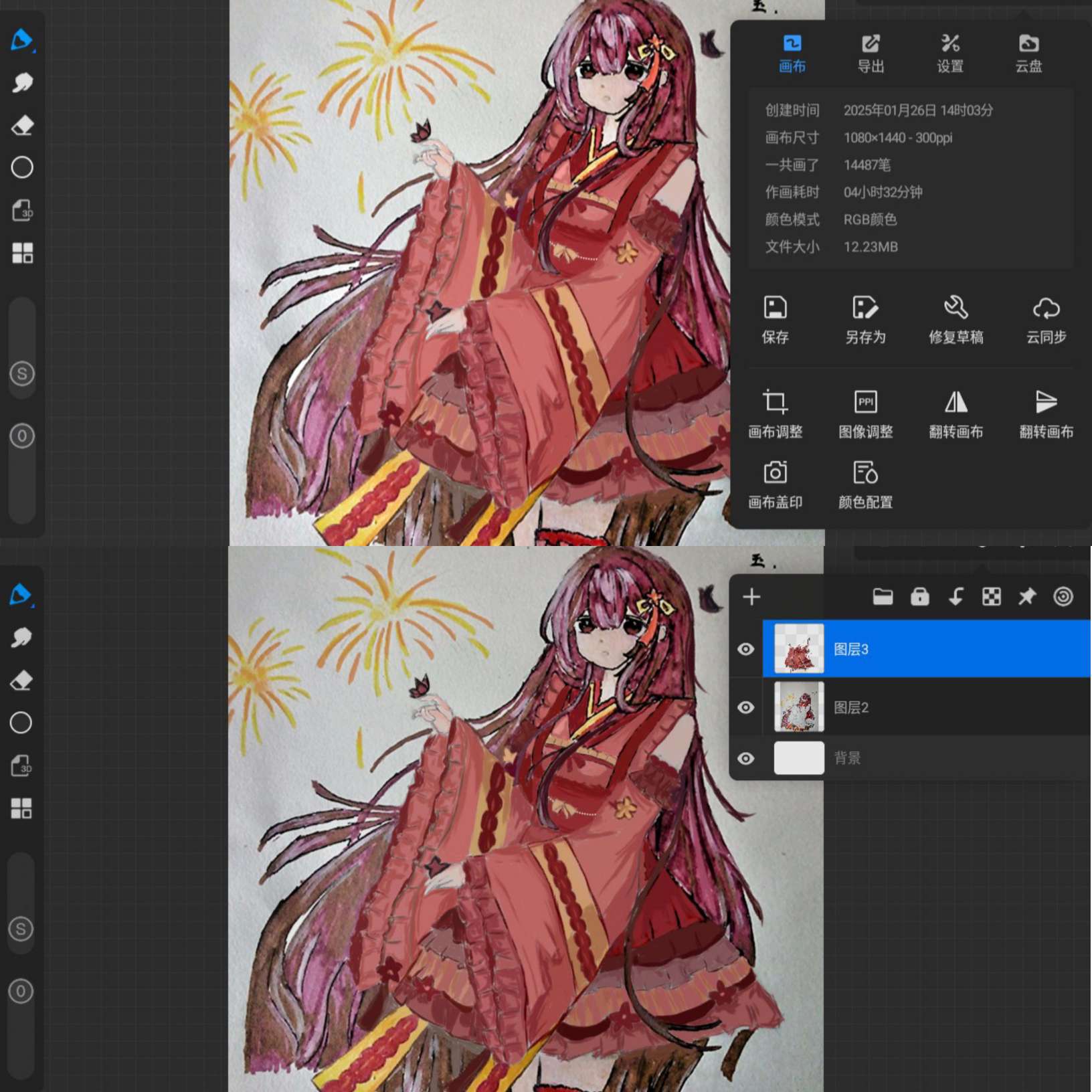Add a new layer with plus icon
The width and height of the screenshot is (1092, 1092).
751,597
